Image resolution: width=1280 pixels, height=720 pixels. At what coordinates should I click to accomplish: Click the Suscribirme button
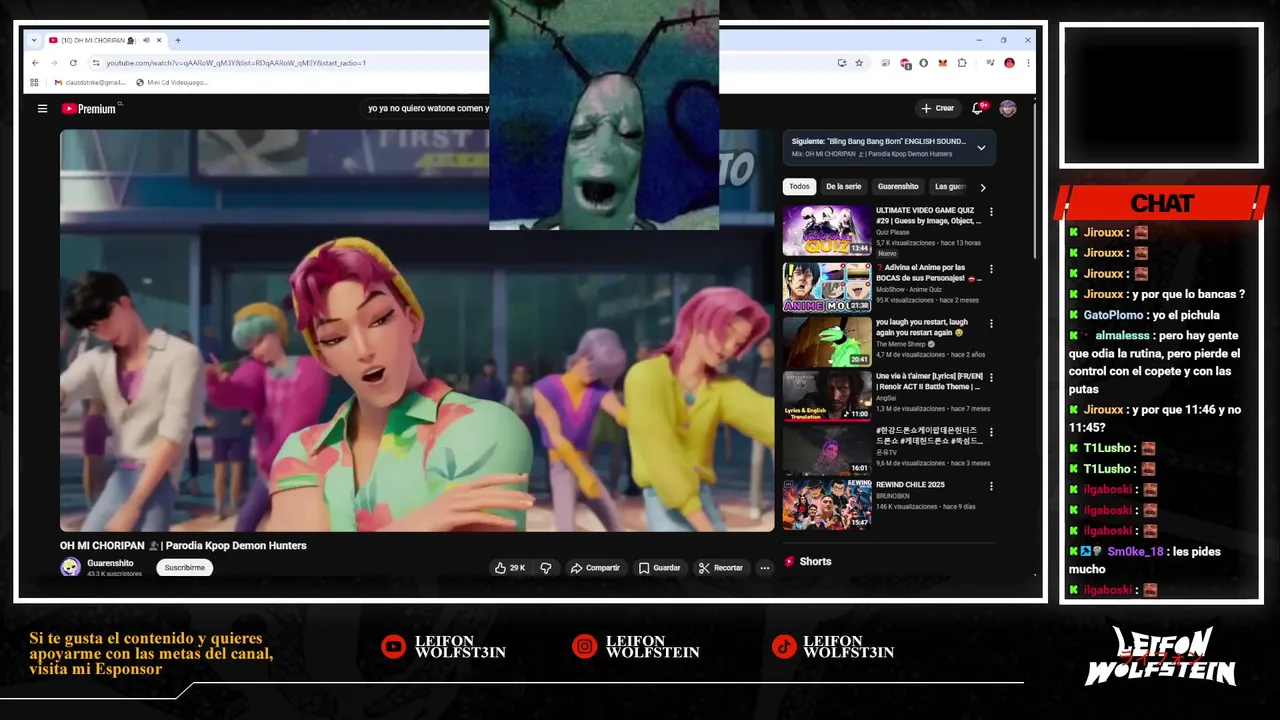pyautogui.click(x=185, y=568)
